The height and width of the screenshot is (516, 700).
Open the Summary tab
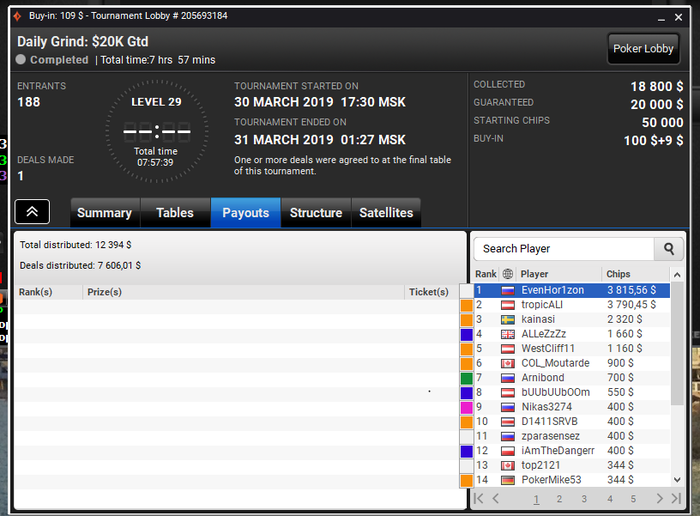104,213
